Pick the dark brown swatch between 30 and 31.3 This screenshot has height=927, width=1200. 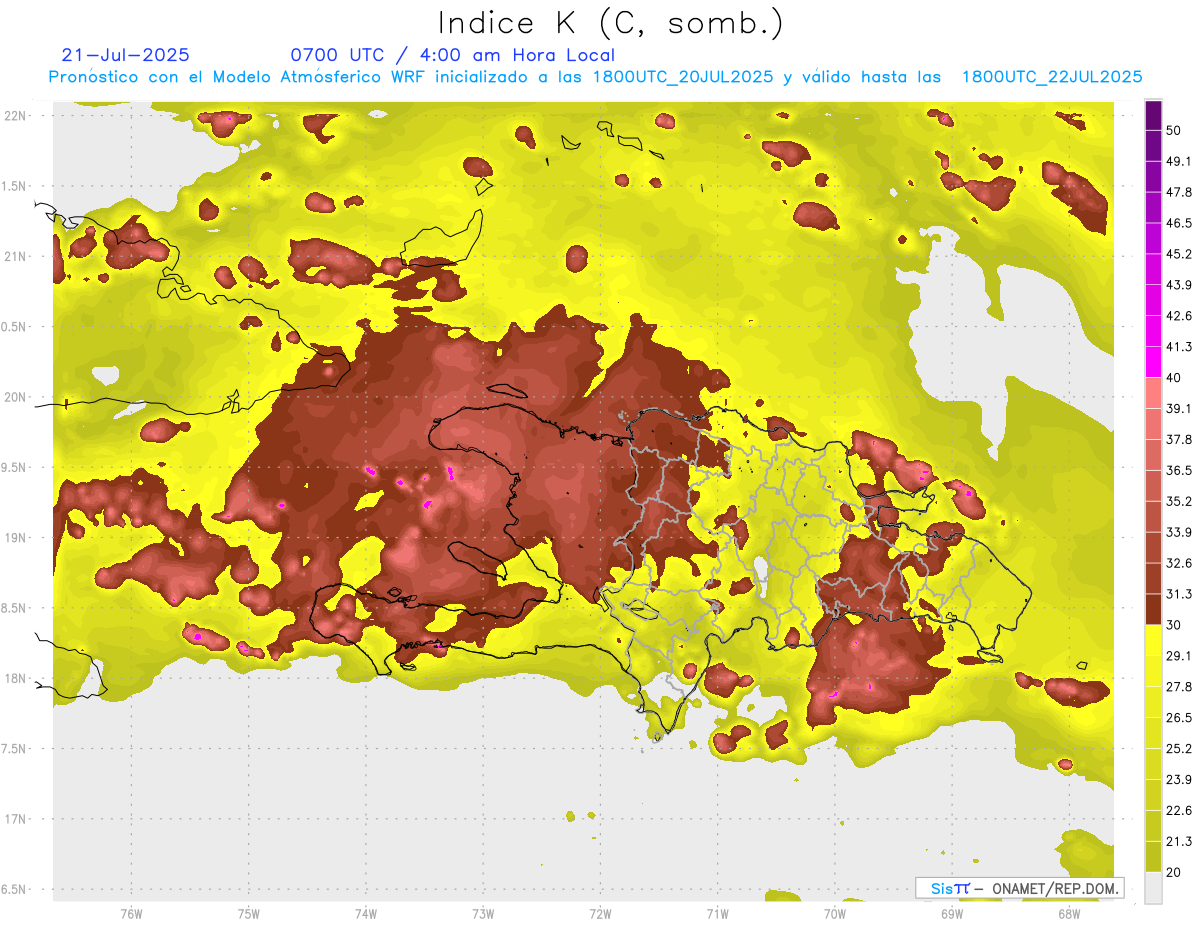pyautogui.click(x=1153, y=609)
